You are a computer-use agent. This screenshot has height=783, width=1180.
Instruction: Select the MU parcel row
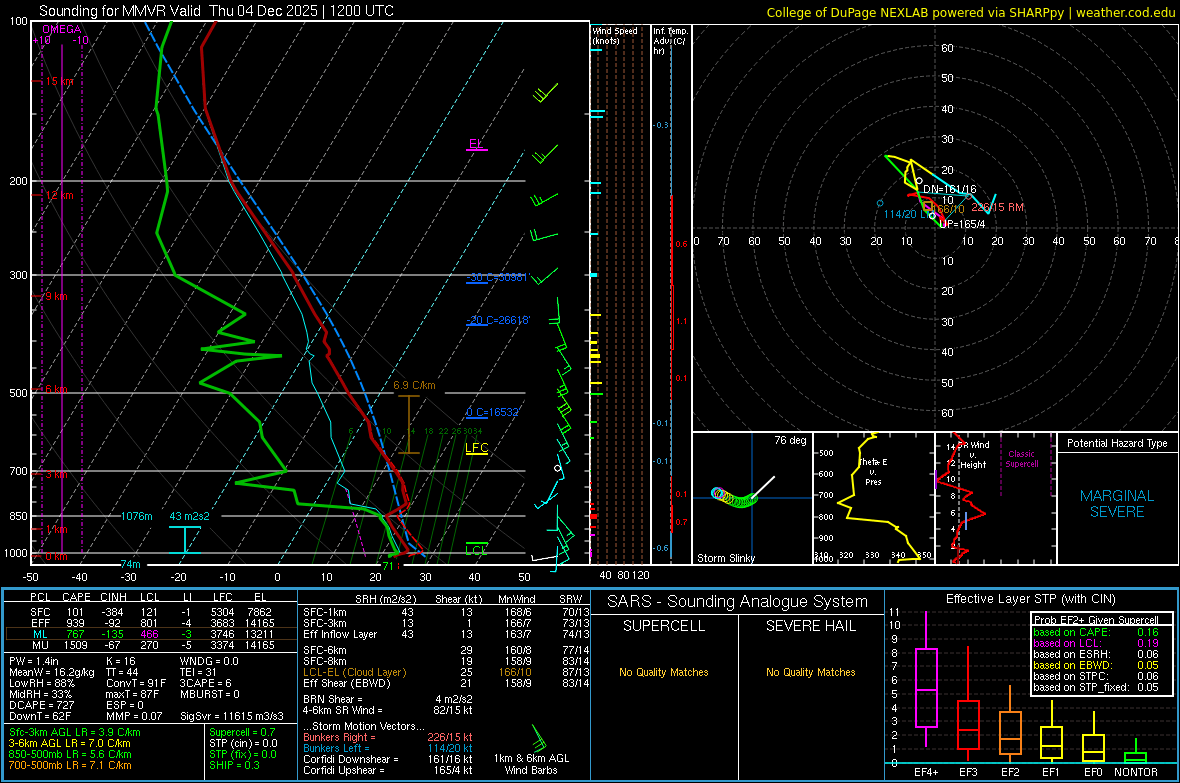[151, 645]
